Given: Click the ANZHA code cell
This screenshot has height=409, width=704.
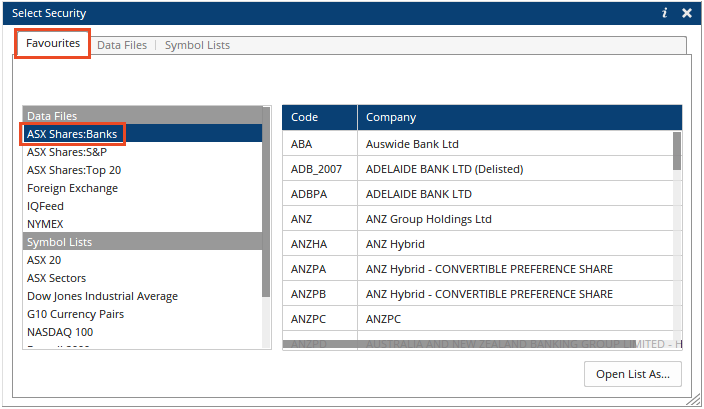Looking at the screenshot, I should click(x=320, y=244).
